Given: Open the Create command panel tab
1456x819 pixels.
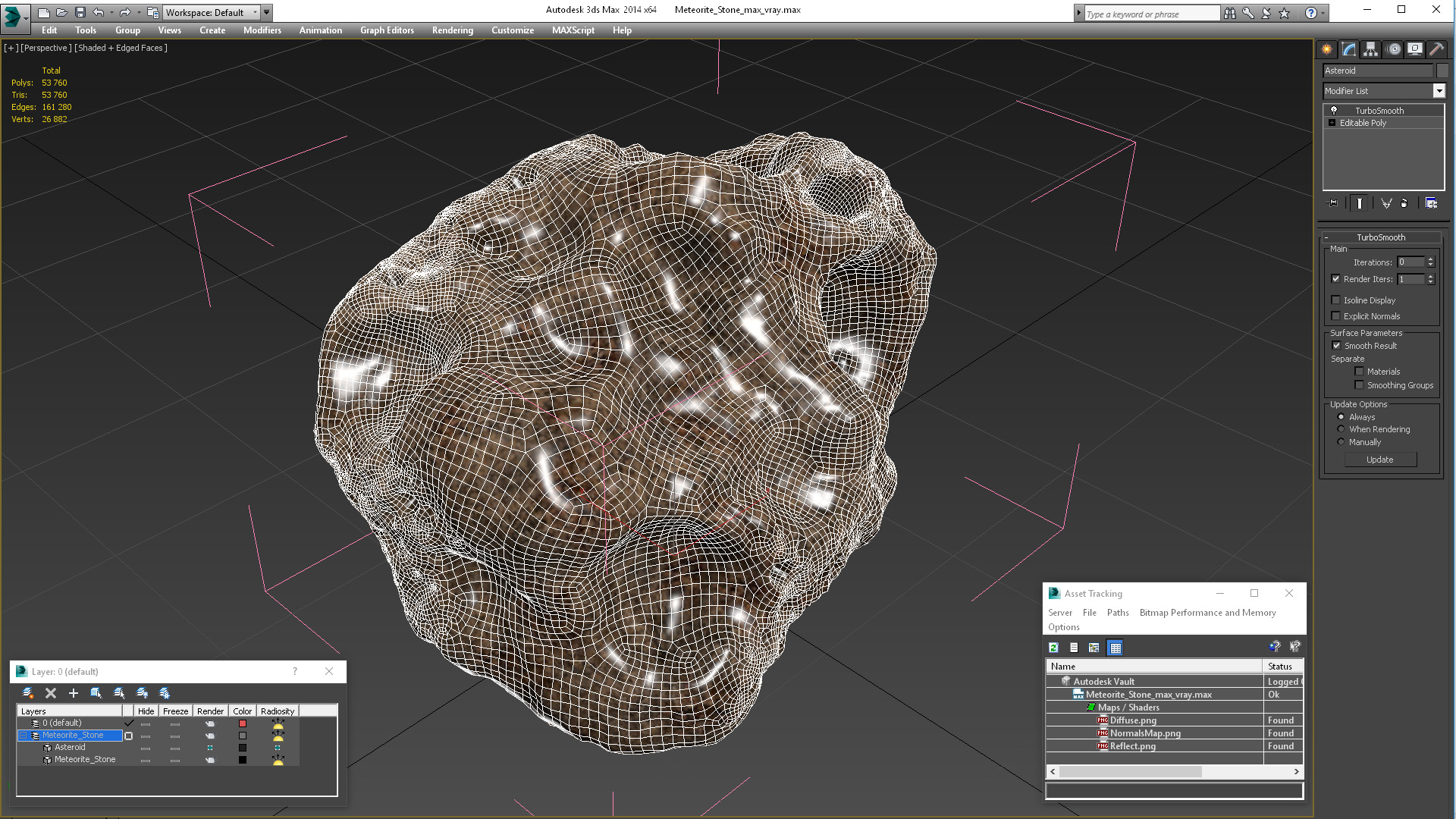Looking at the screenshot, I should pyautogui.click(x=1326, y=49).
